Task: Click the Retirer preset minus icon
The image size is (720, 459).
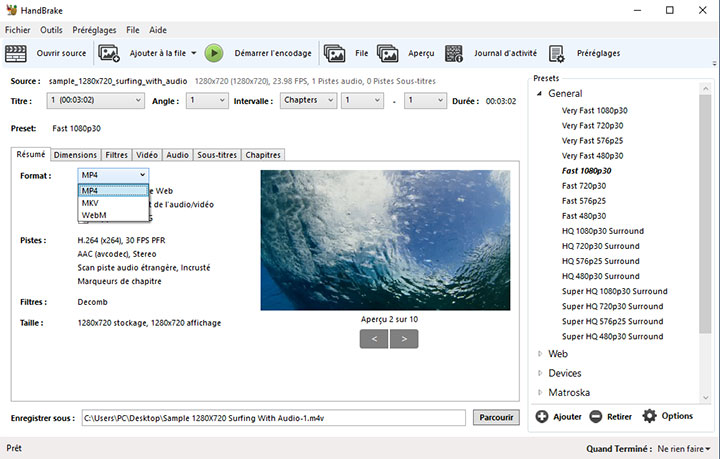Action: 595,416
